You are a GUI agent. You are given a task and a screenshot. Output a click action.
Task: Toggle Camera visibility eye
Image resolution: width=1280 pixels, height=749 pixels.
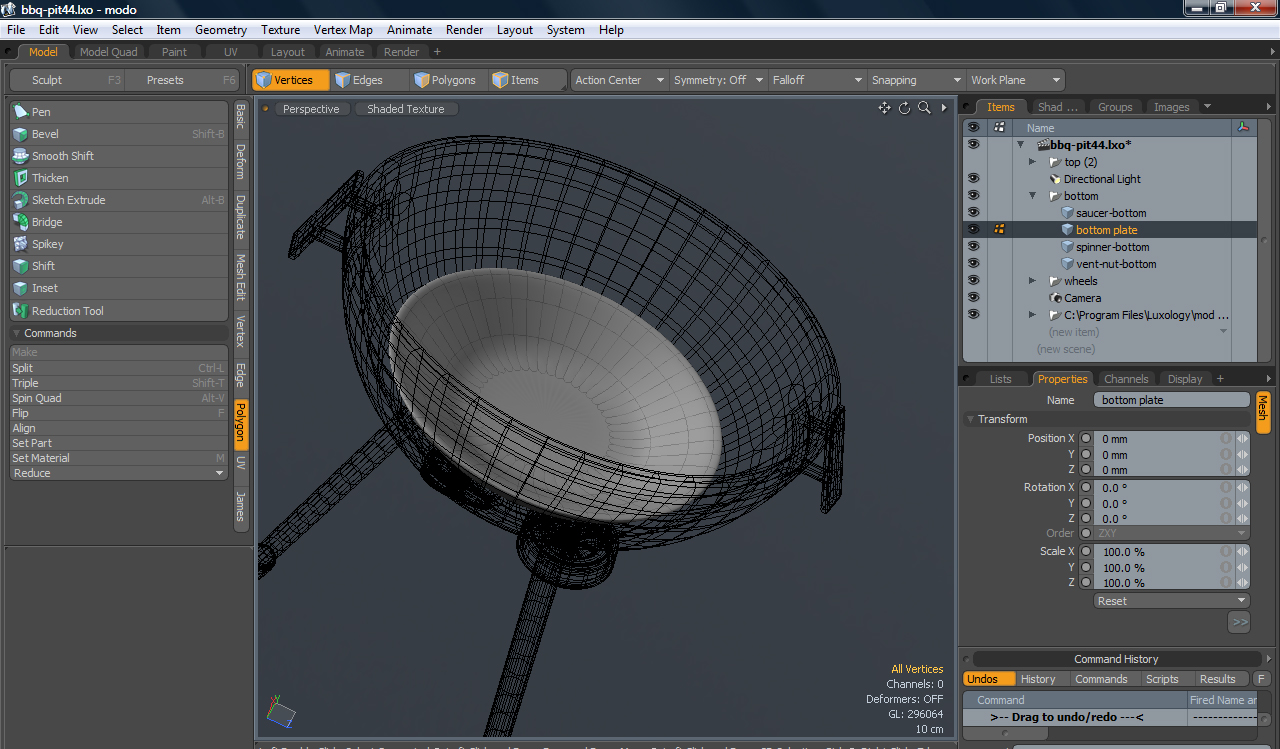point(974,298)
